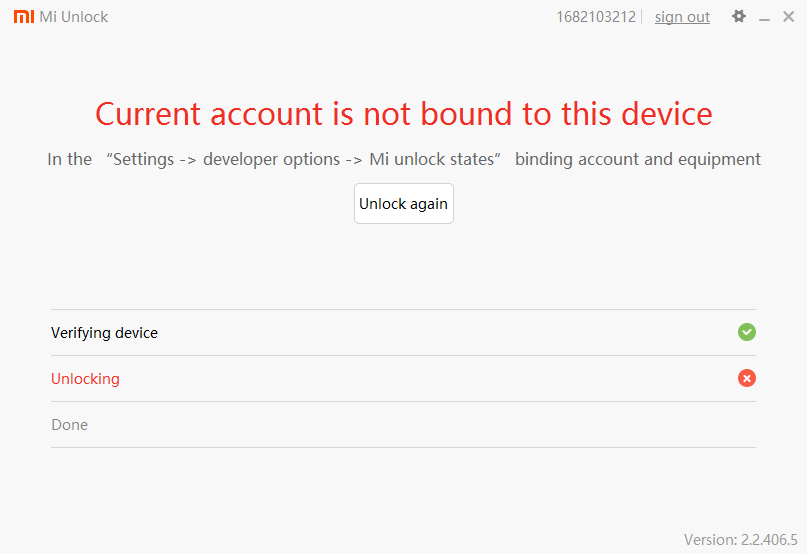Viewport: 807px width, 554px height.
Task: Click the account ID 1682103212
Action: (x=595, y=17)
